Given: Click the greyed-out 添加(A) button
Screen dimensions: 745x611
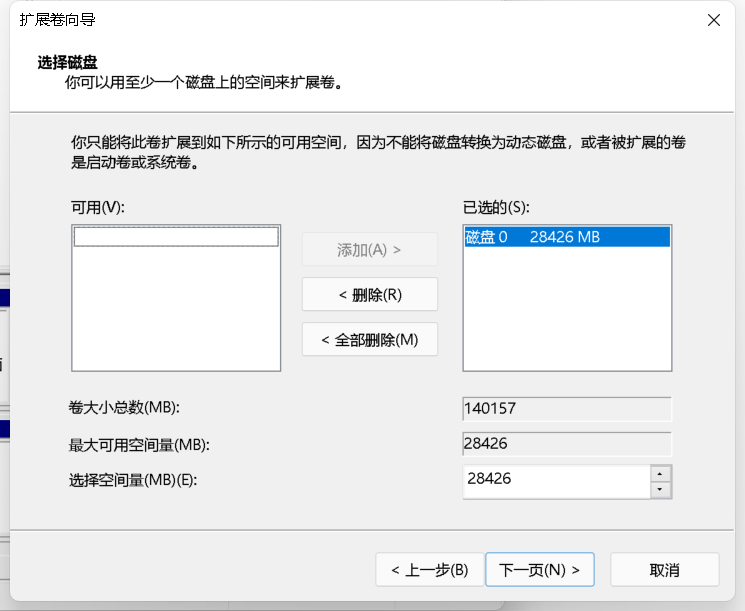Looking at the screenshot, I should (x=370, y=249).
